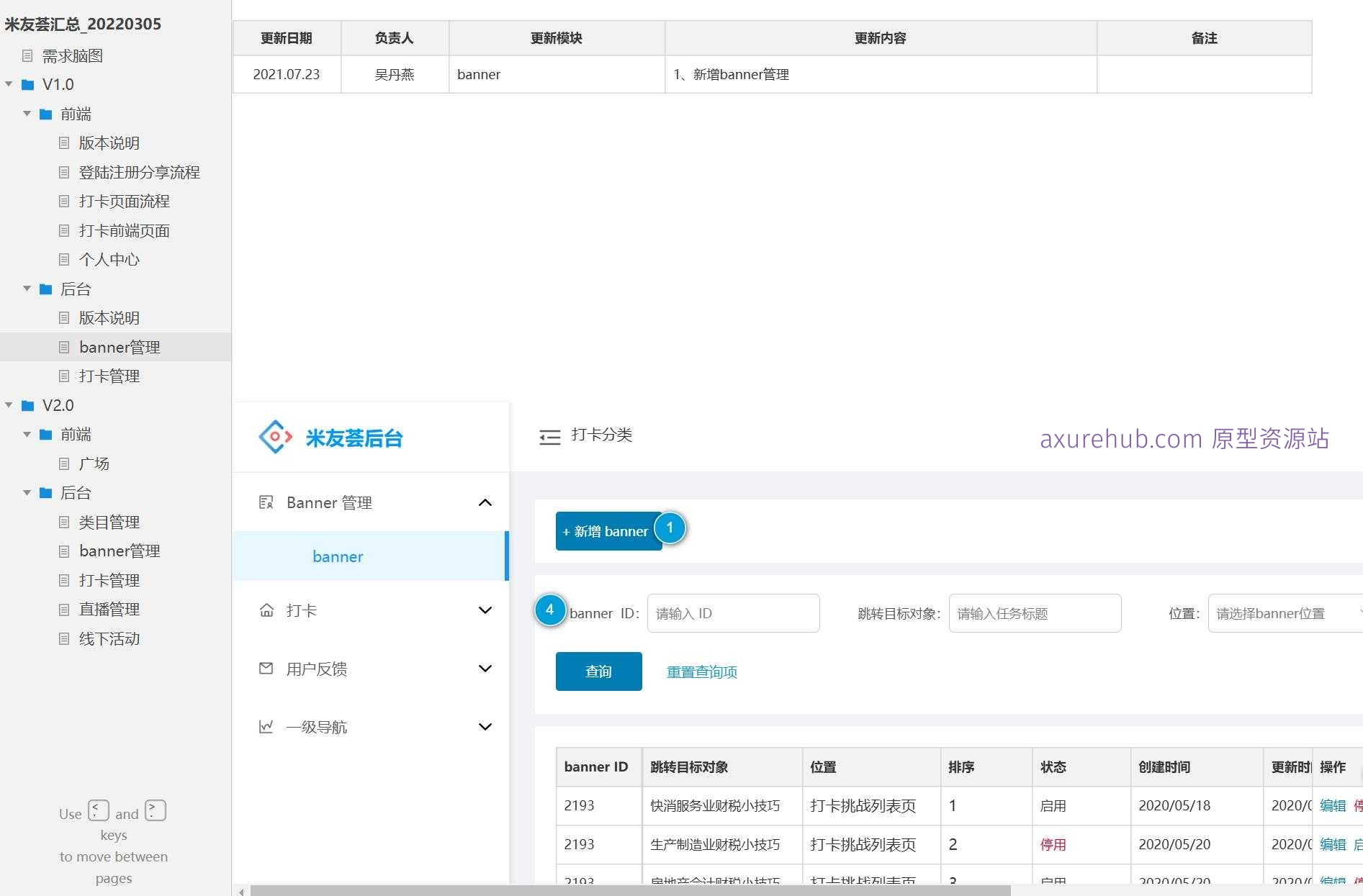Select the Banner 管理 sidebar icon
Viewport: 1363px width, 896px height.
tap(266, 502)
